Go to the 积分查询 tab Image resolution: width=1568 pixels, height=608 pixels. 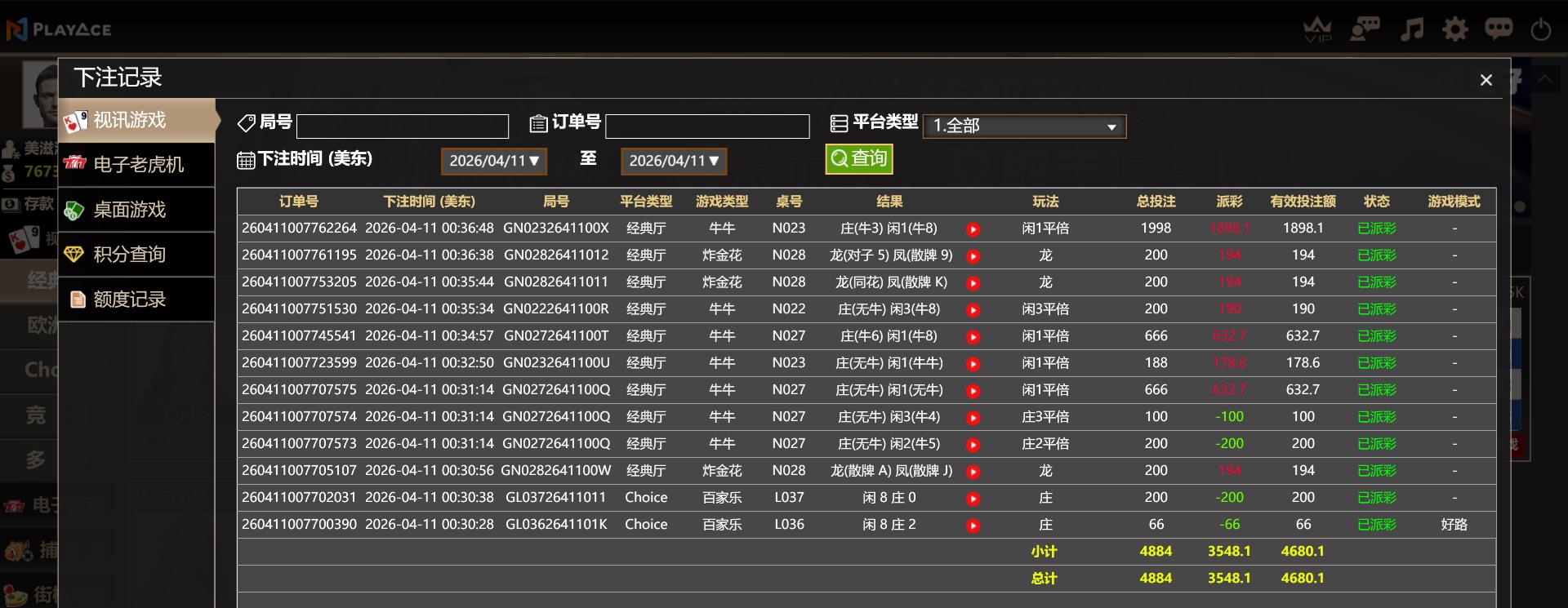136,255
